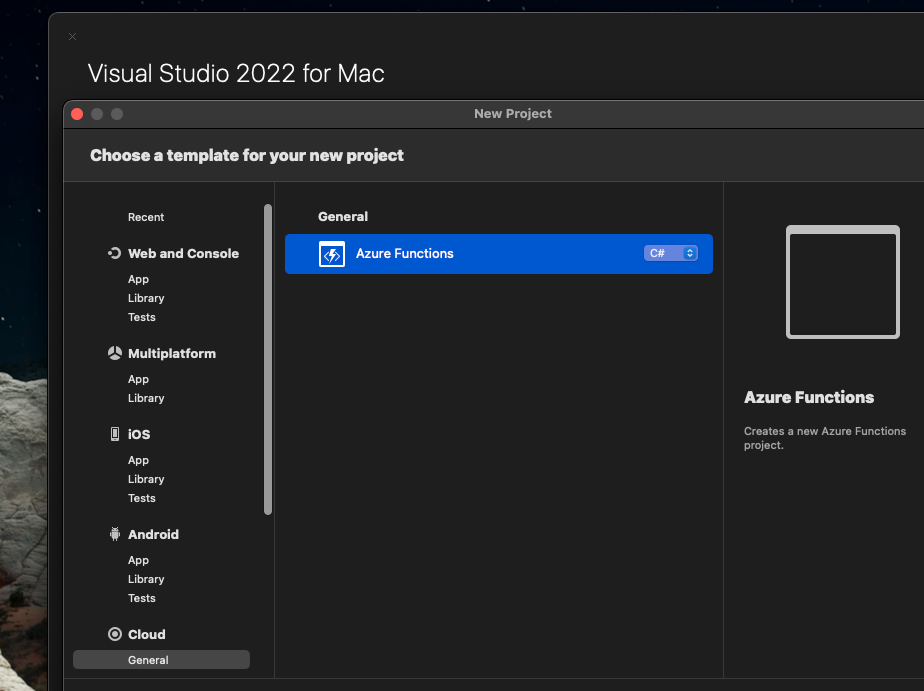
Task: Select Library under Multiplatform
Action: click(146, 398)
